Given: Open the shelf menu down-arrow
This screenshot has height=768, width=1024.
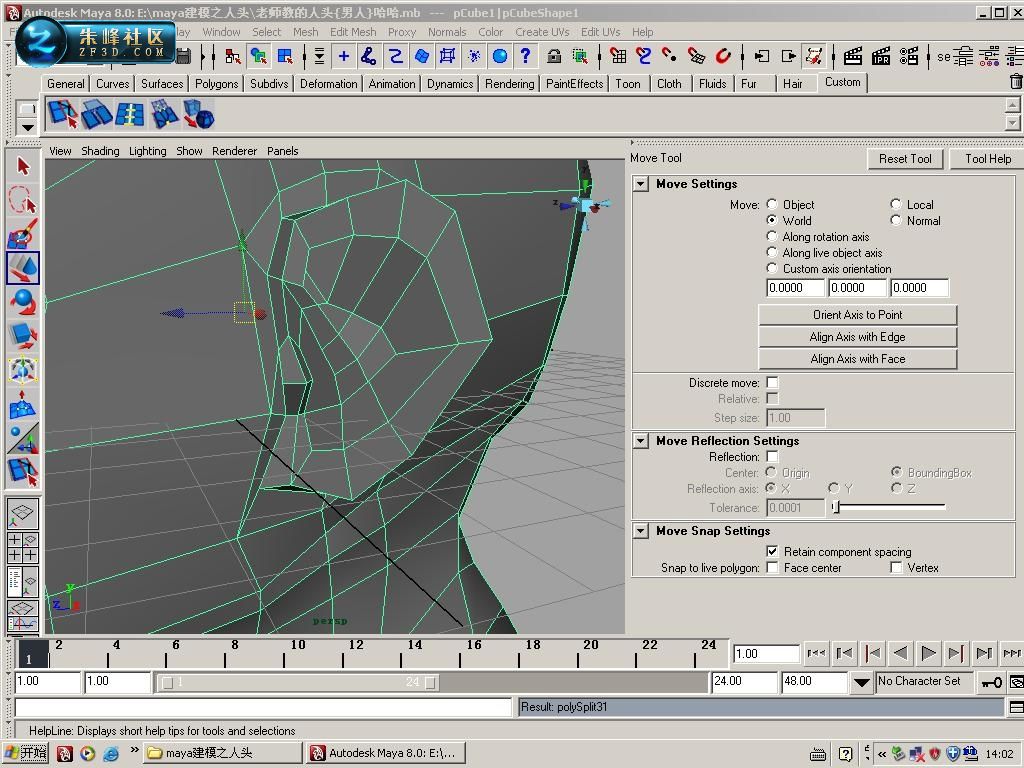Looking at the screenshot, I should 27,127.
